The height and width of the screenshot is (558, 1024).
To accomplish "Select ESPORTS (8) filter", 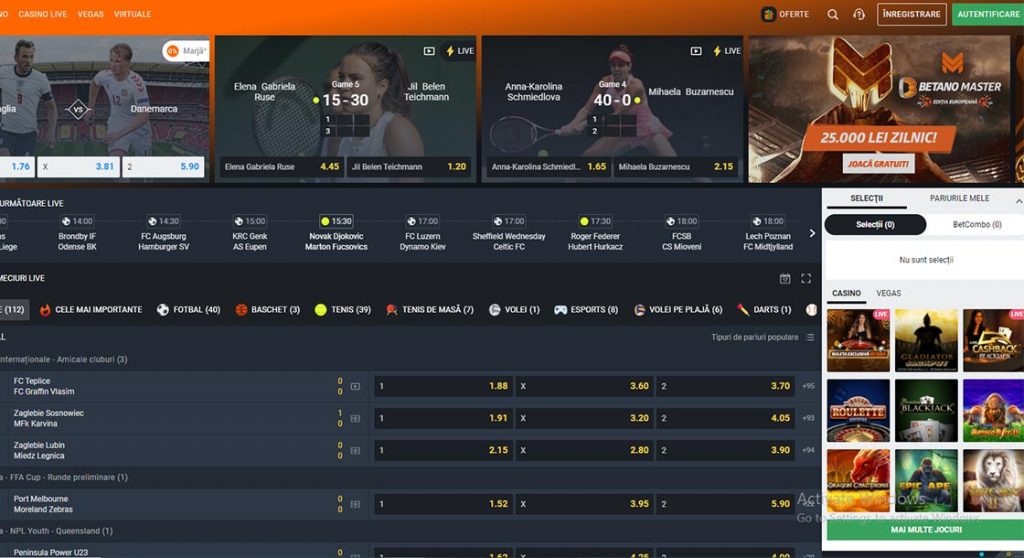I will (x=586, y=310).
